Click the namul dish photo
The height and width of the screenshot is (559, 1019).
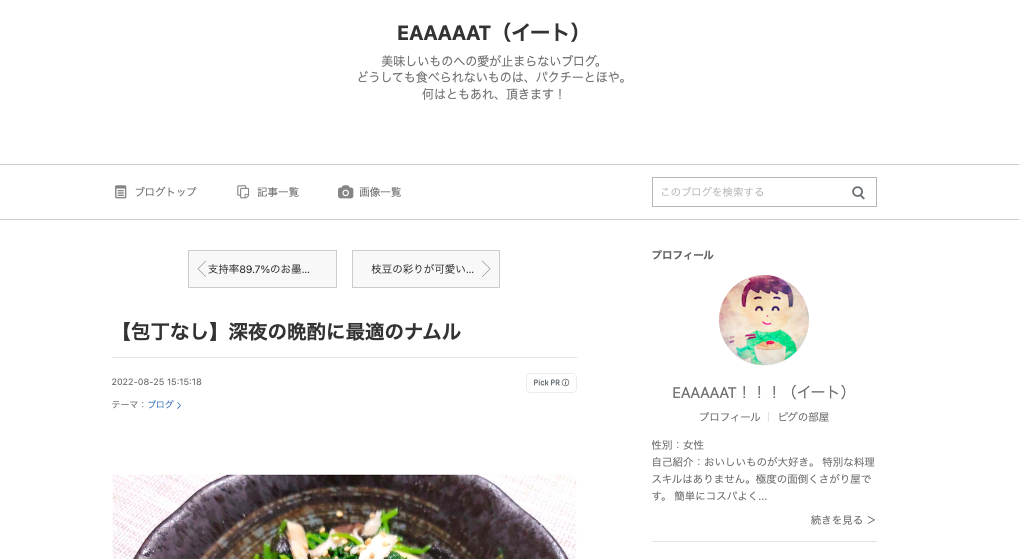point(344,517)
